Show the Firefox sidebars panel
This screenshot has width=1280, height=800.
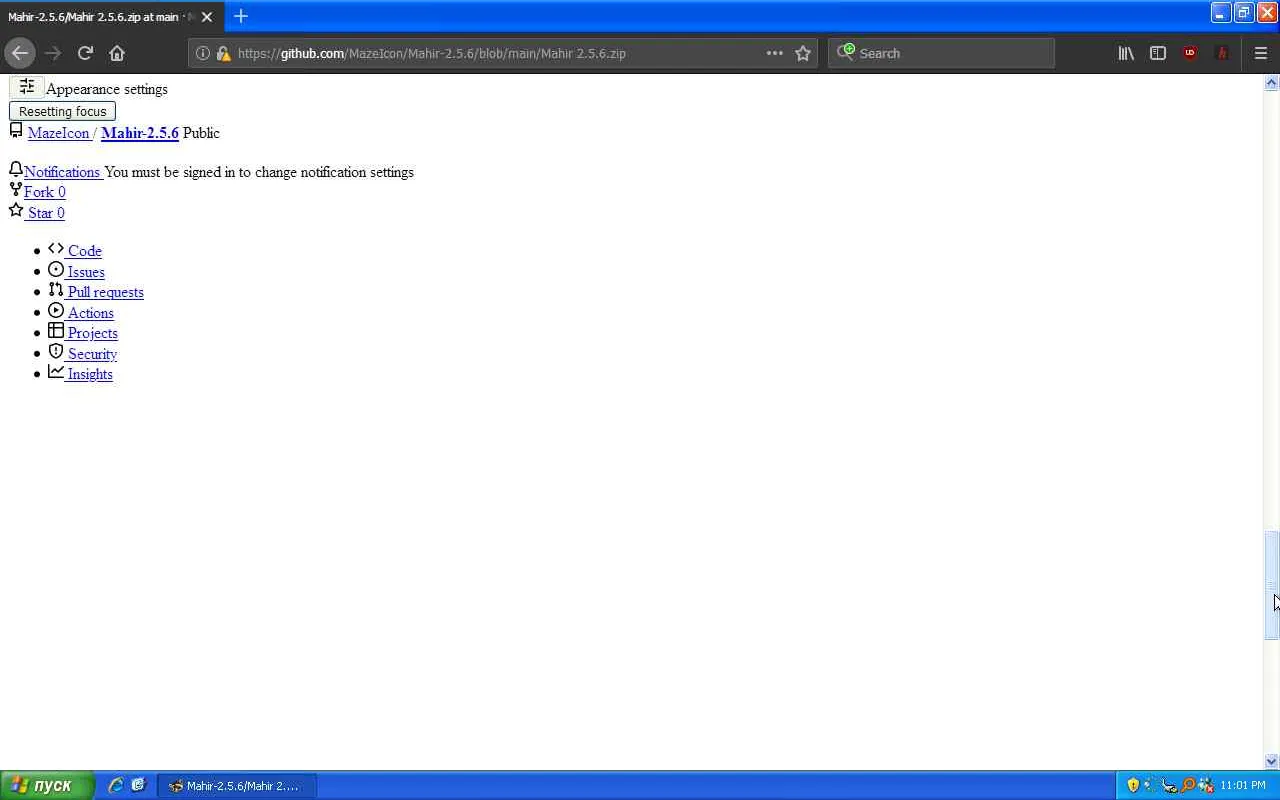(1158, 53)
